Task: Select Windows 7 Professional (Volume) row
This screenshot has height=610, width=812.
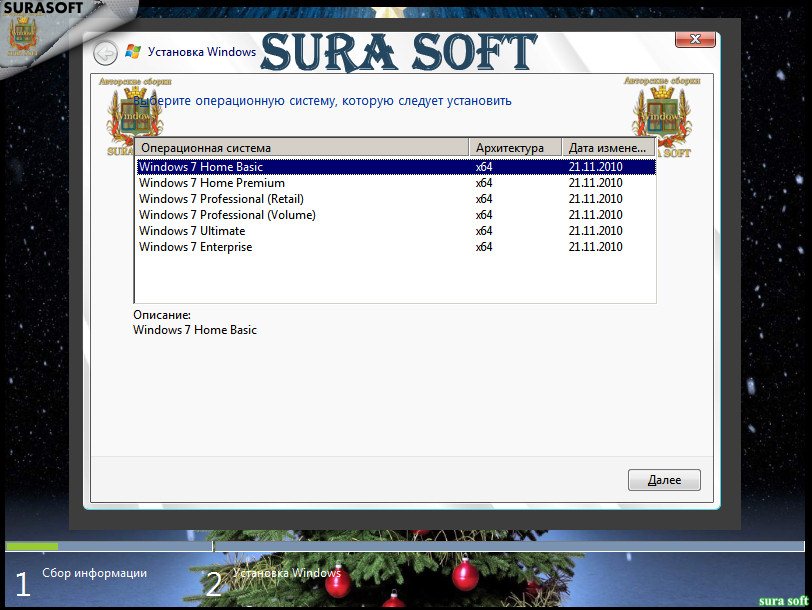Action: click(396, 215)
